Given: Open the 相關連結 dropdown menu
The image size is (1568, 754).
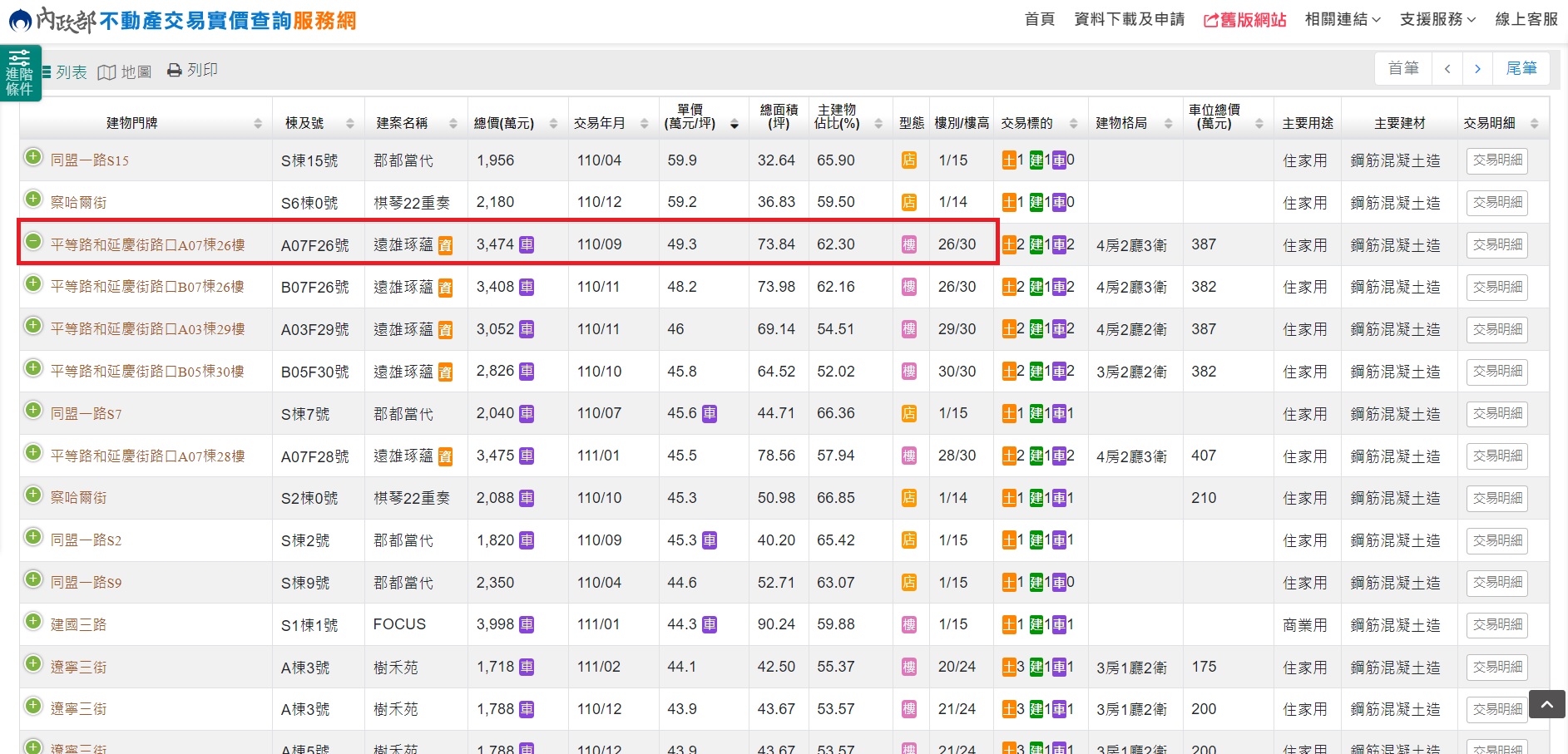Looking at the screenshot, I should [1342, 19].
